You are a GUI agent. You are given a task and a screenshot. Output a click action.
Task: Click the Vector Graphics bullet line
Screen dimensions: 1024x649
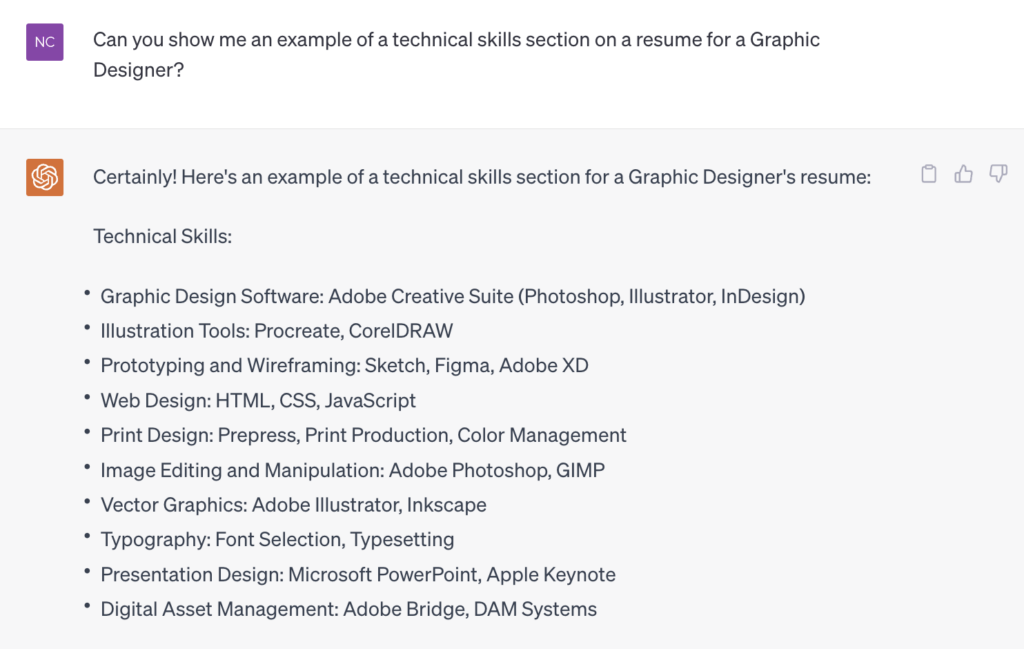pyautogui.click(x=293, y=505)
